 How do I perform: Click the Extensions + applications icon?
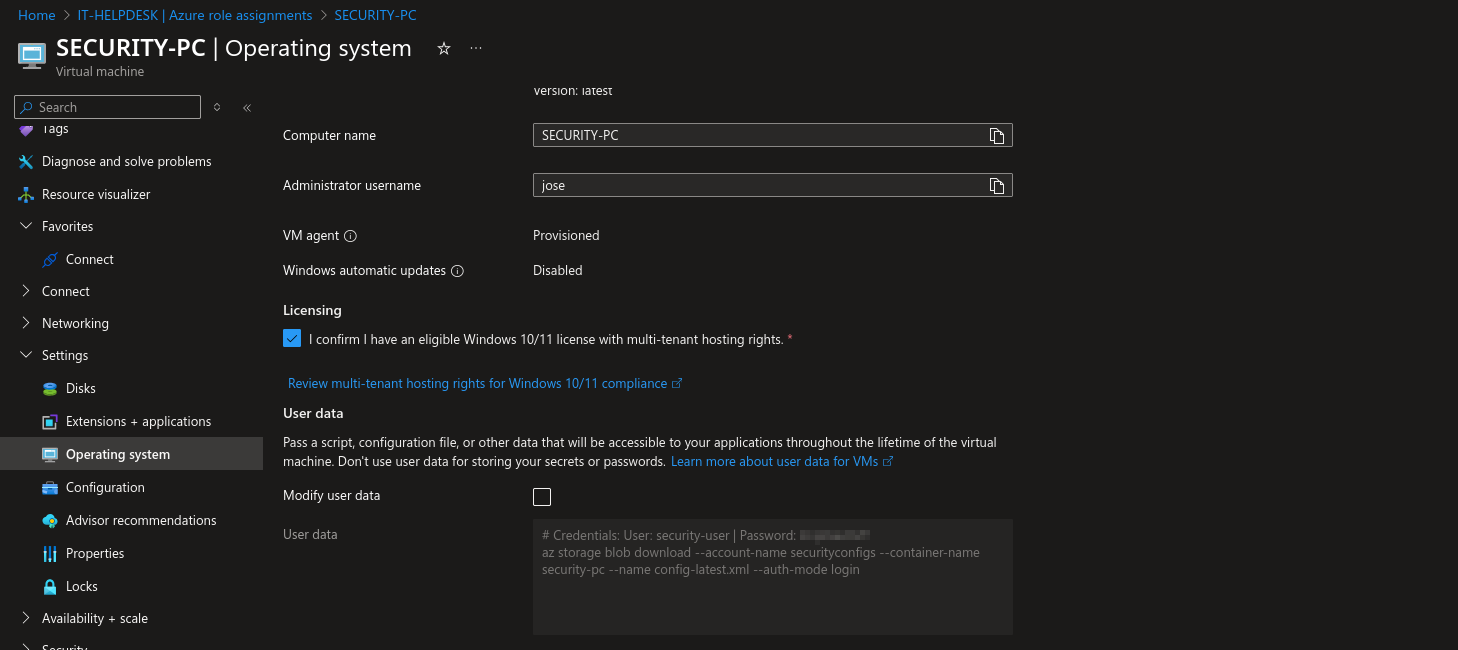[50, 421]
